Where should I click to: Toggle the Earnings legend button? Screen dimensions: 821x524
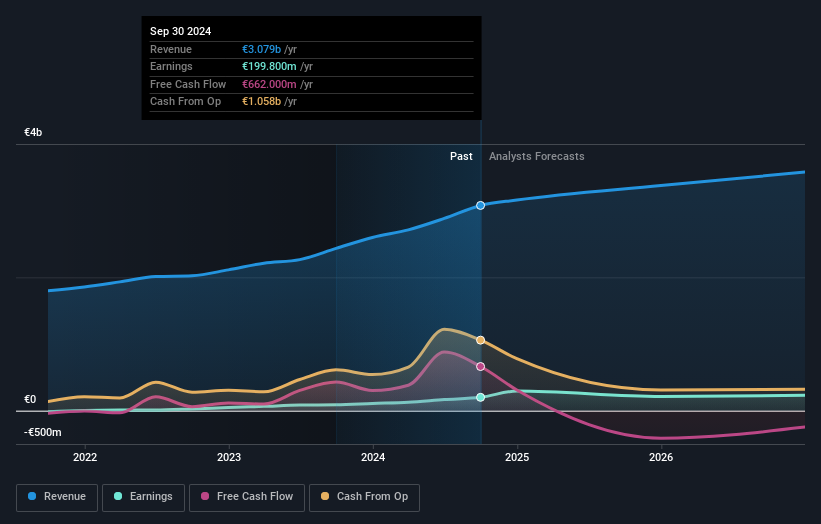[143, 497]
